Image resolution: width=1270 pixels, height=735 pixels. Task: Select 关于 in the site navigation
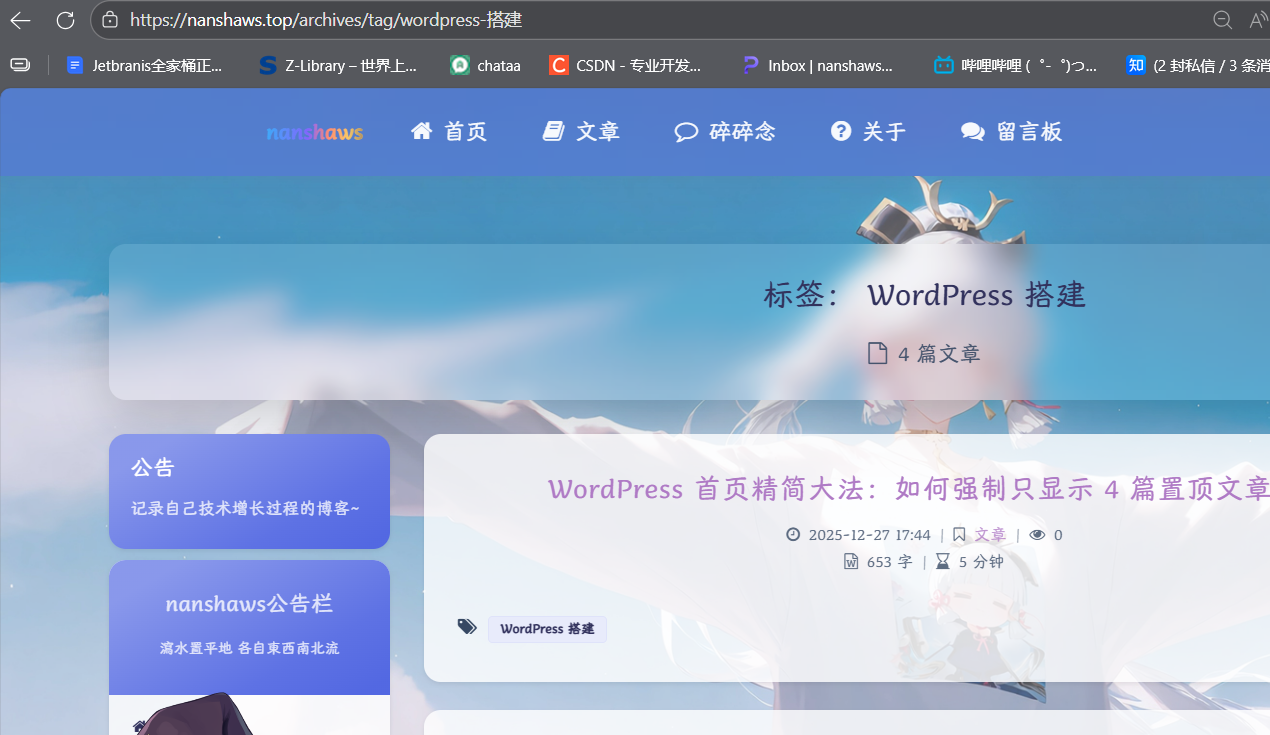point(868,132)
